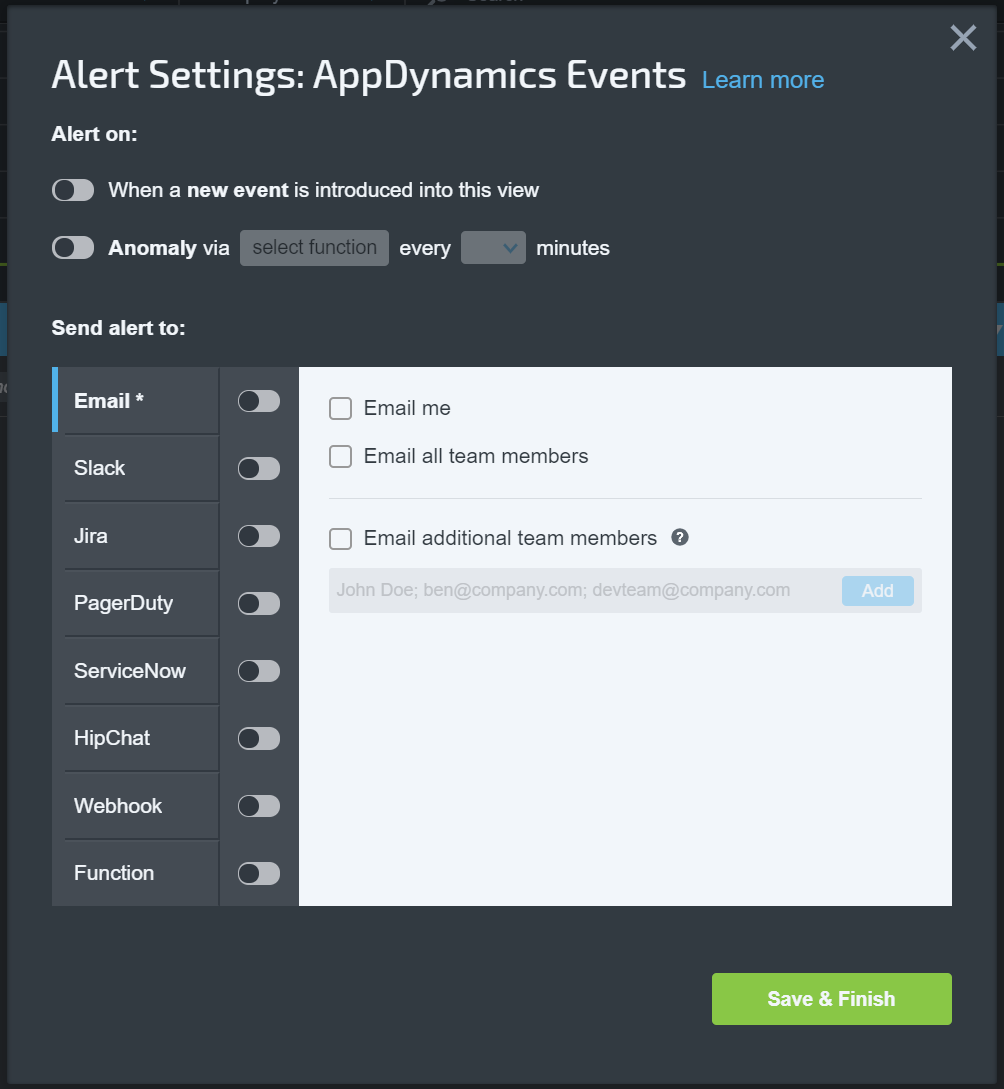
Task: Select the Jira tab
Action: tap(142, 535)
